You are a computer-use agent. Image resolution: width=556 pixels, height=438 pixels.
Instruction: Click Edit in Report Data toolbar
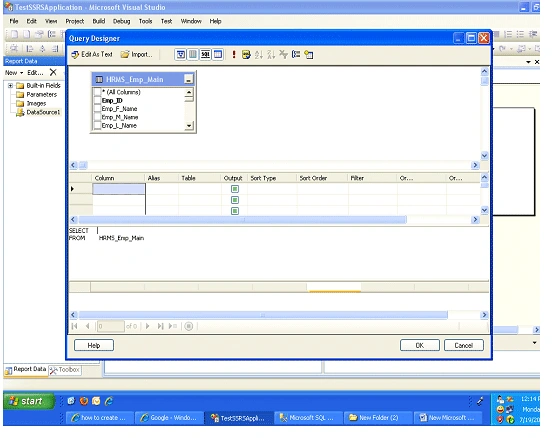coord(35,73)
